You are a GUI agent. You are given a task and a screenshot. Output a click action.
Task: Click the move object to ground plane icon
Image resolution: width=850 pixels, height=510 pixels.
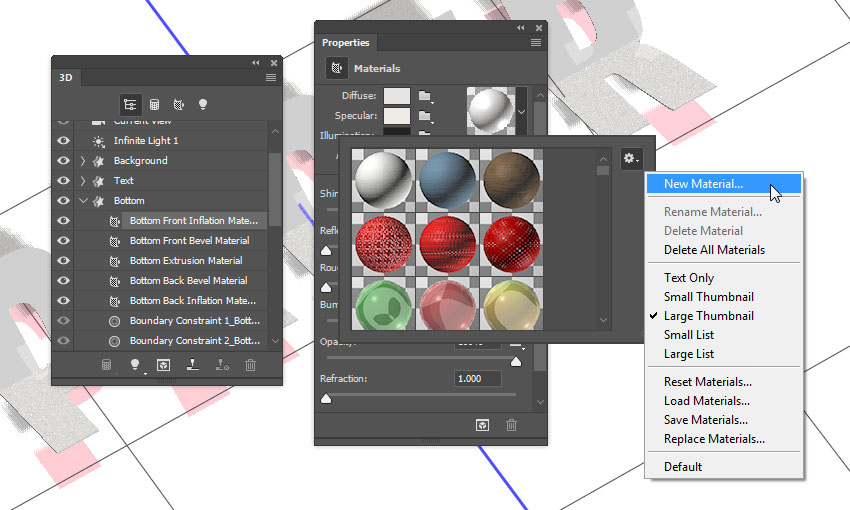pyautogui.click(x=192, y=365)
